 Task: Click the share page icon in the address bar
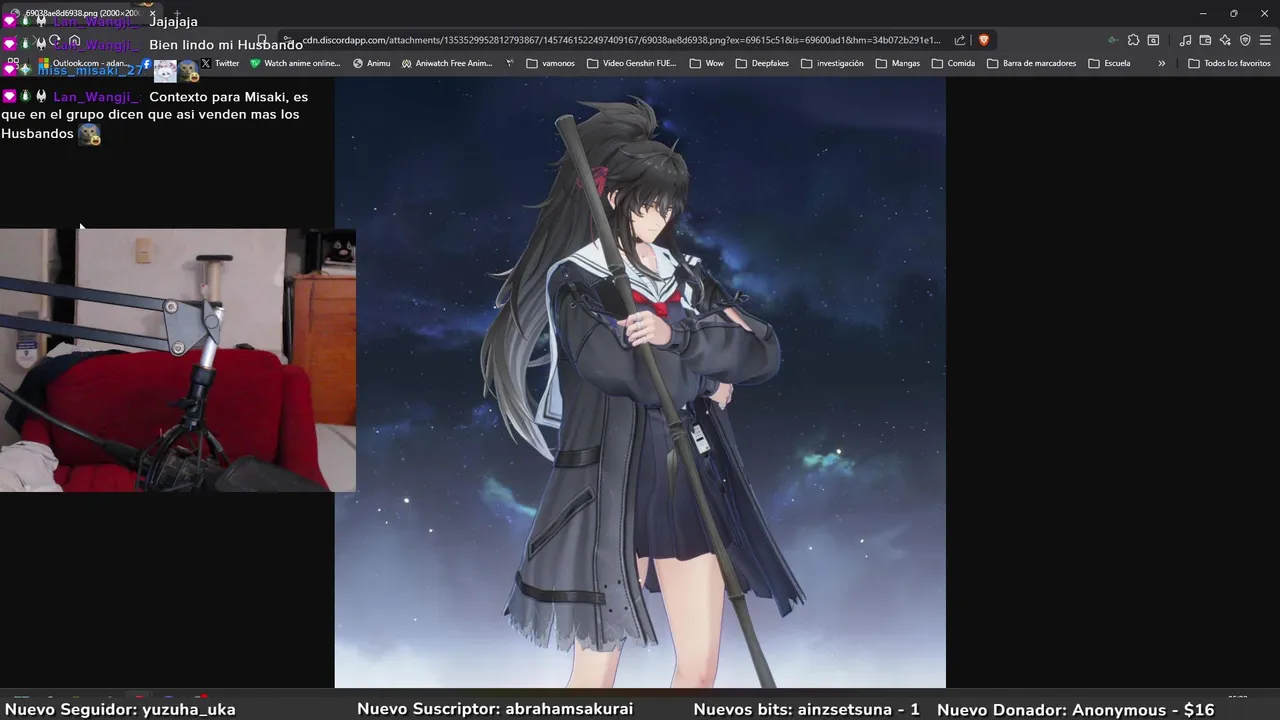(x=960, y=40)
